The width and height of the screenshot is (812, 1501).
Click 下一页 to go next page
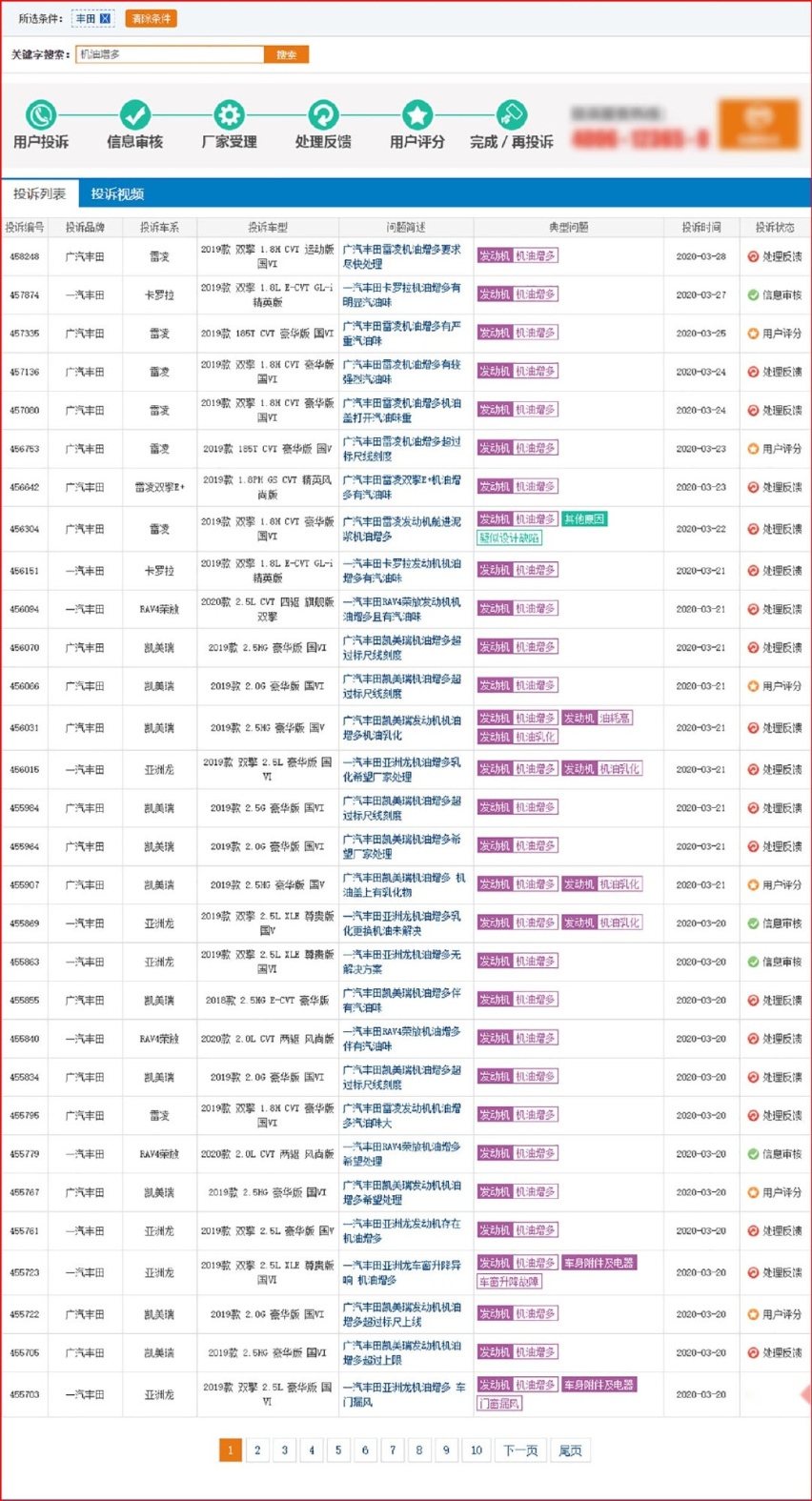point(520,1450)
